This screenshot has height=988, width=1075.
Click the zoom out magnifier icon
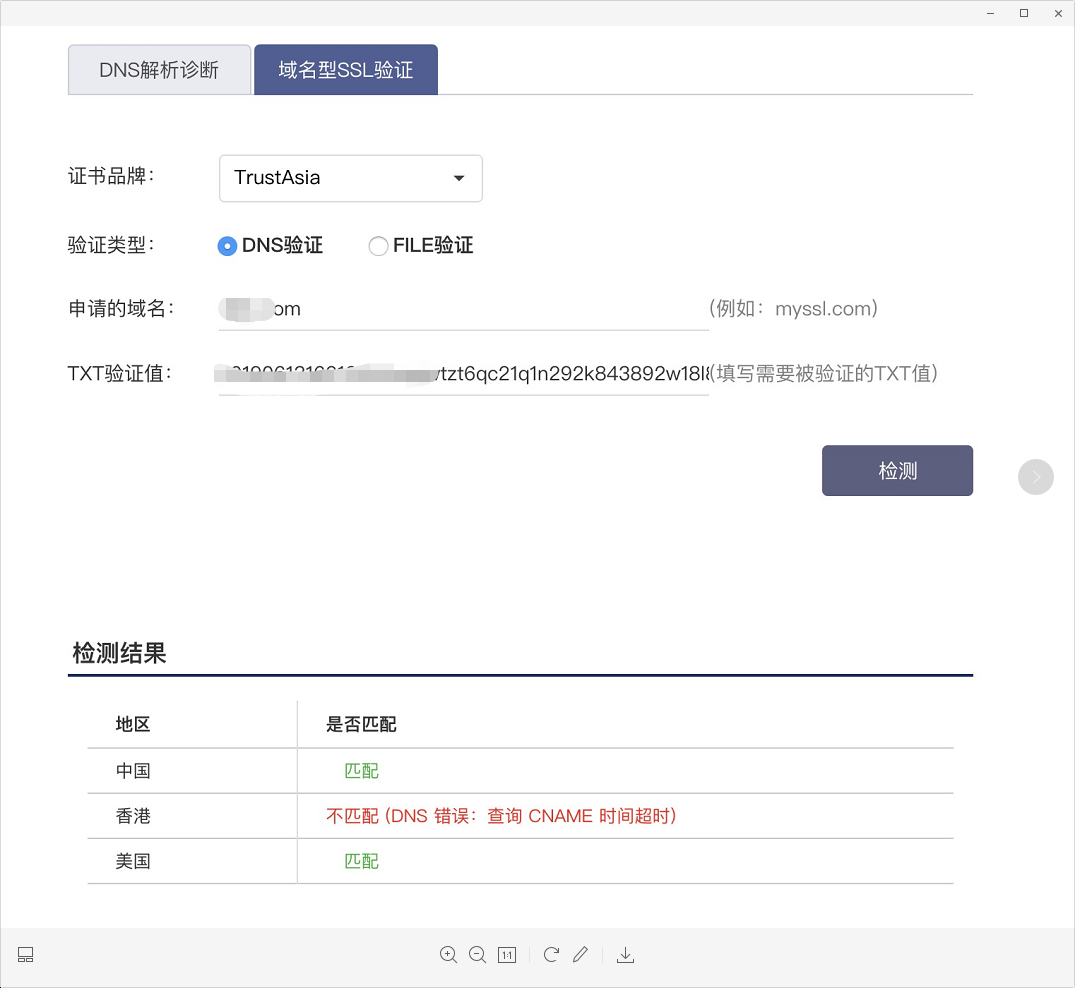click(477, 954)
